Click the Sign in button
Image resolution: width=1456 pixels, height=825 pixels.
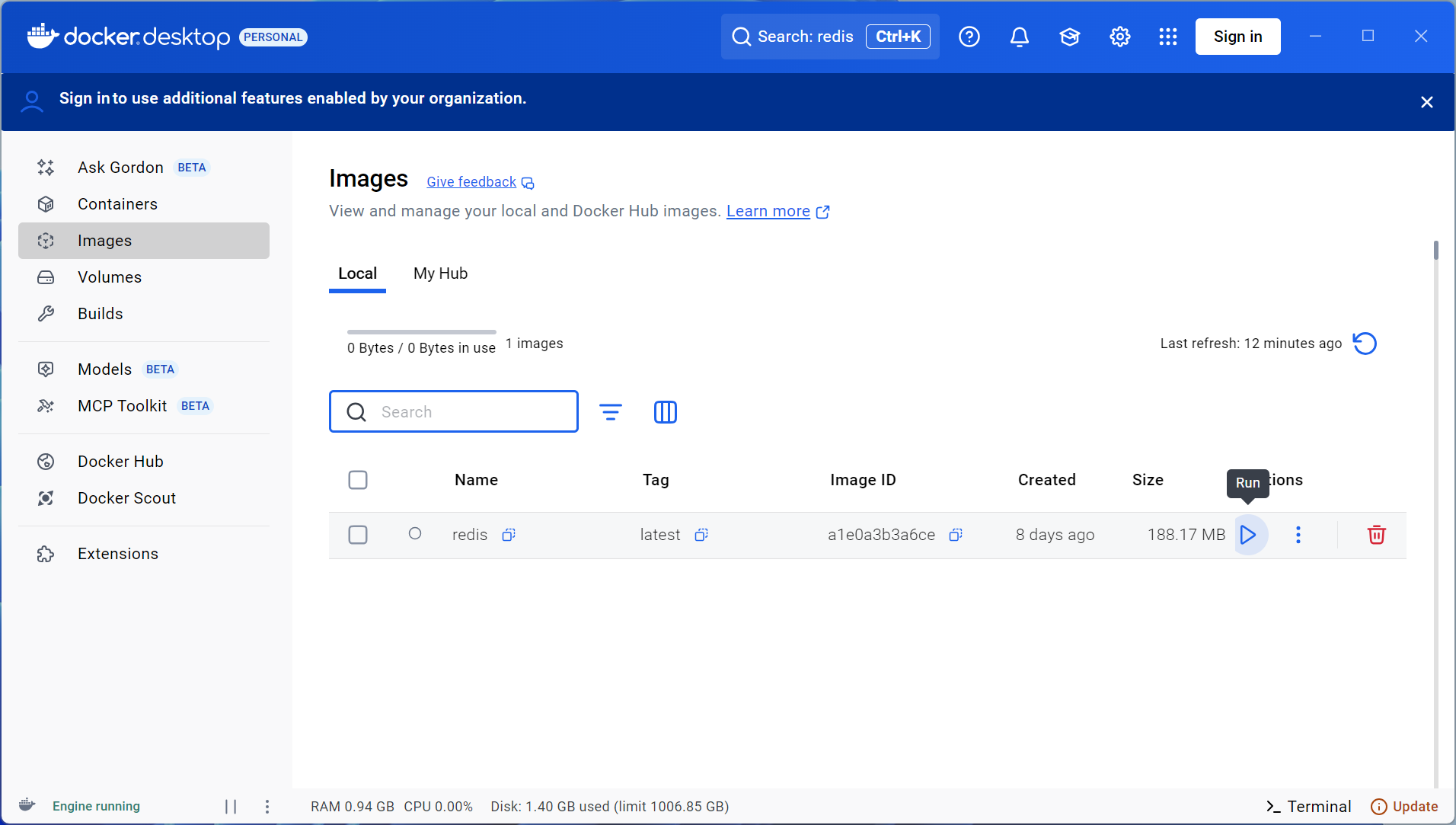pyautogui.click(x=1238, y=37)
